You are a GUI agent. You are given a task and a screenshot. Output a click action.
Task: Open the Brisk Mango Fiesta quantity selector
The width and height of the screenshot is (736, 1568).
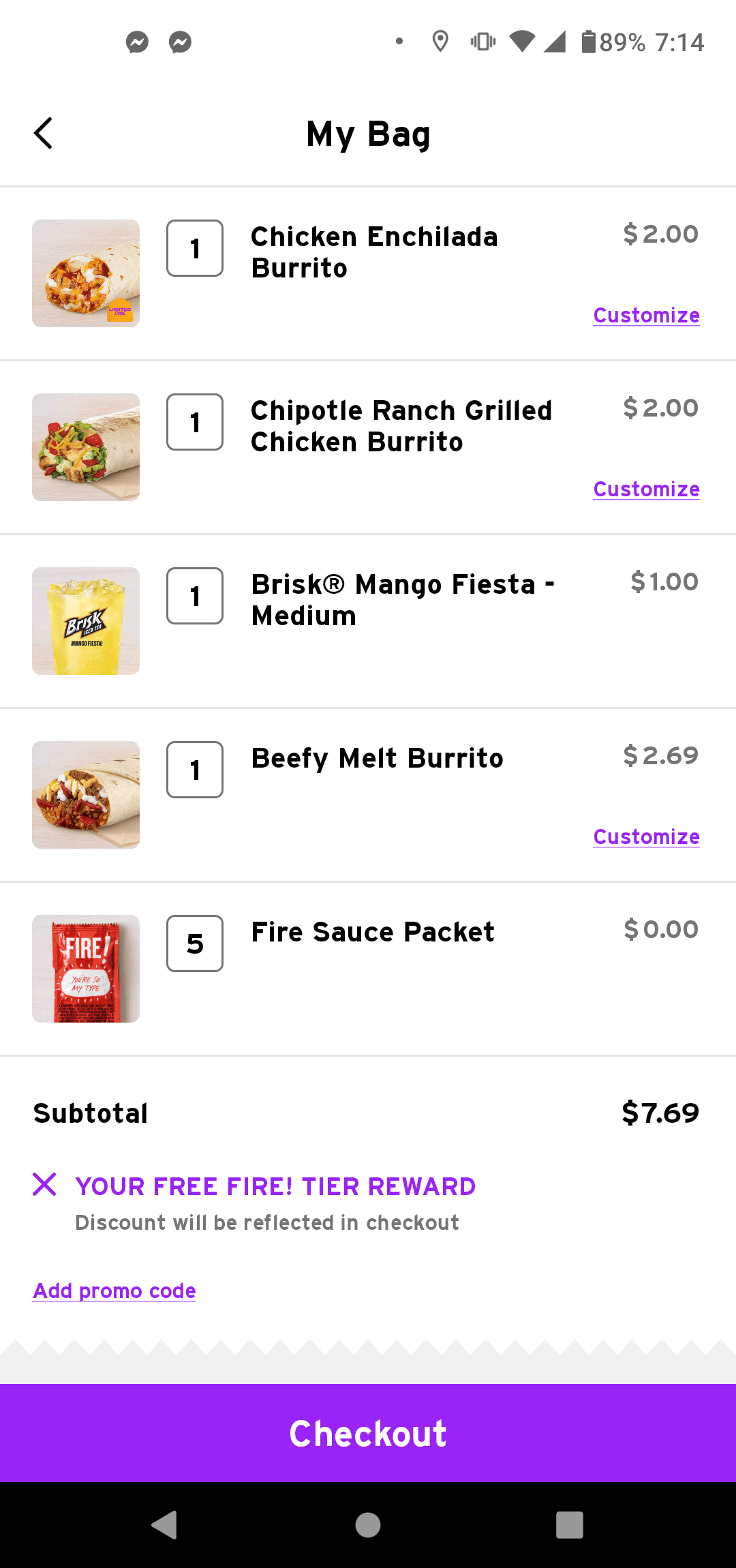pos(195,596)
